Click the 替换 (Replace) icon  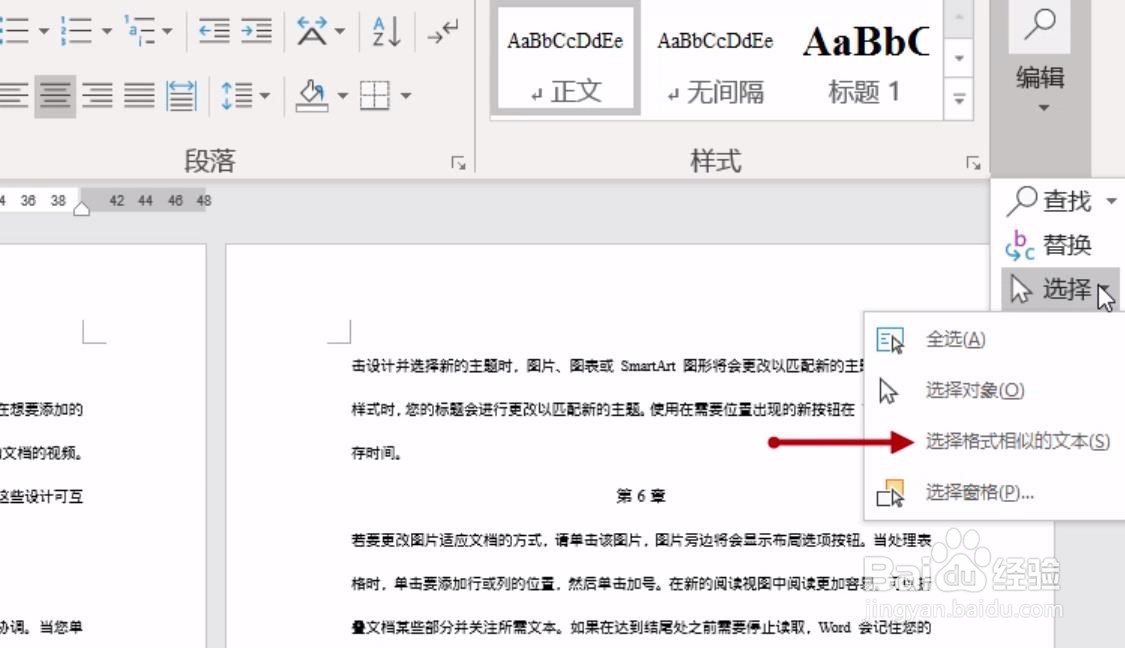coord(1050,245)
